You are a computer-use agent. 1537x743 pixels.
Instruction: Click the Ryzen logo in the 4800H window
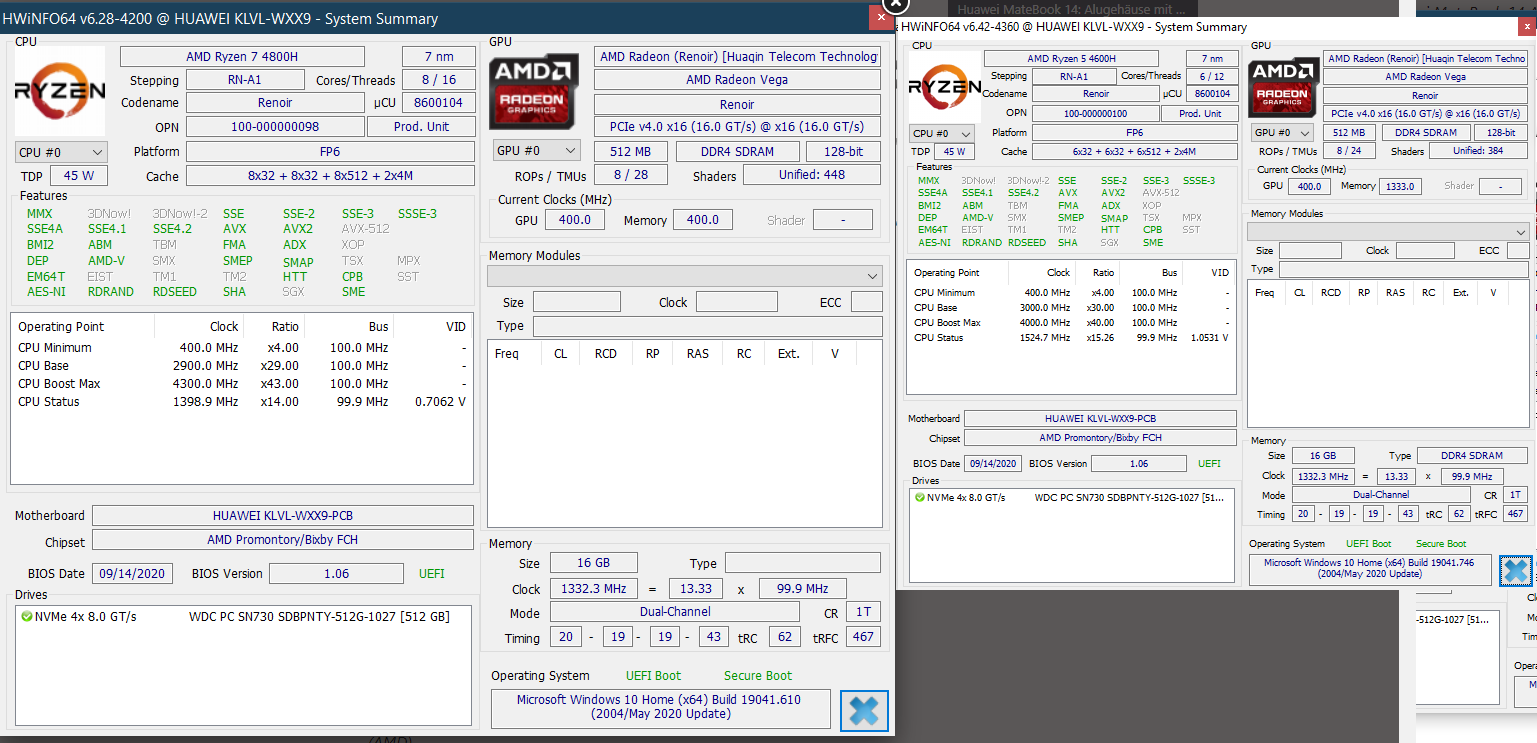click(60, 91)
